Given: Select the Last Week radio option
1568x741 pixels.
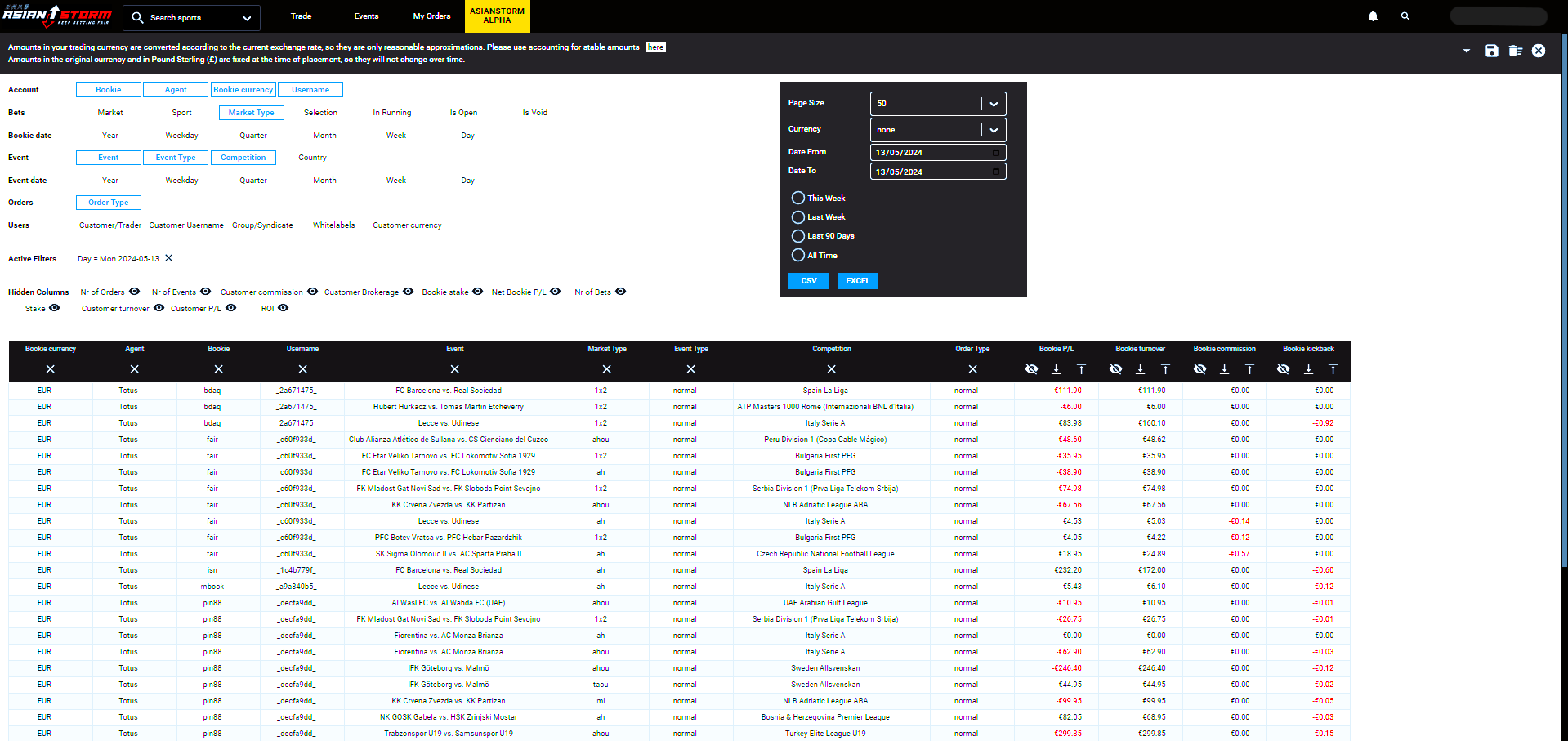Looking at the screenshot, I should pos(798,216).
